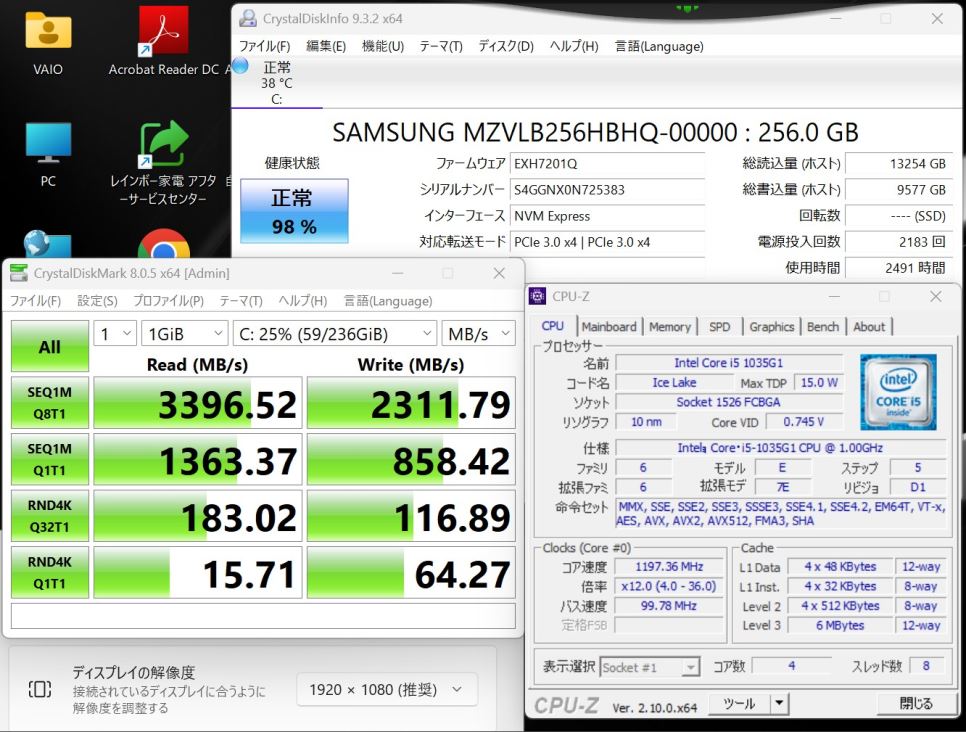Open the globe network desktop icon
The height and width of the screenshot is (732, 966).
pos(47,244)
